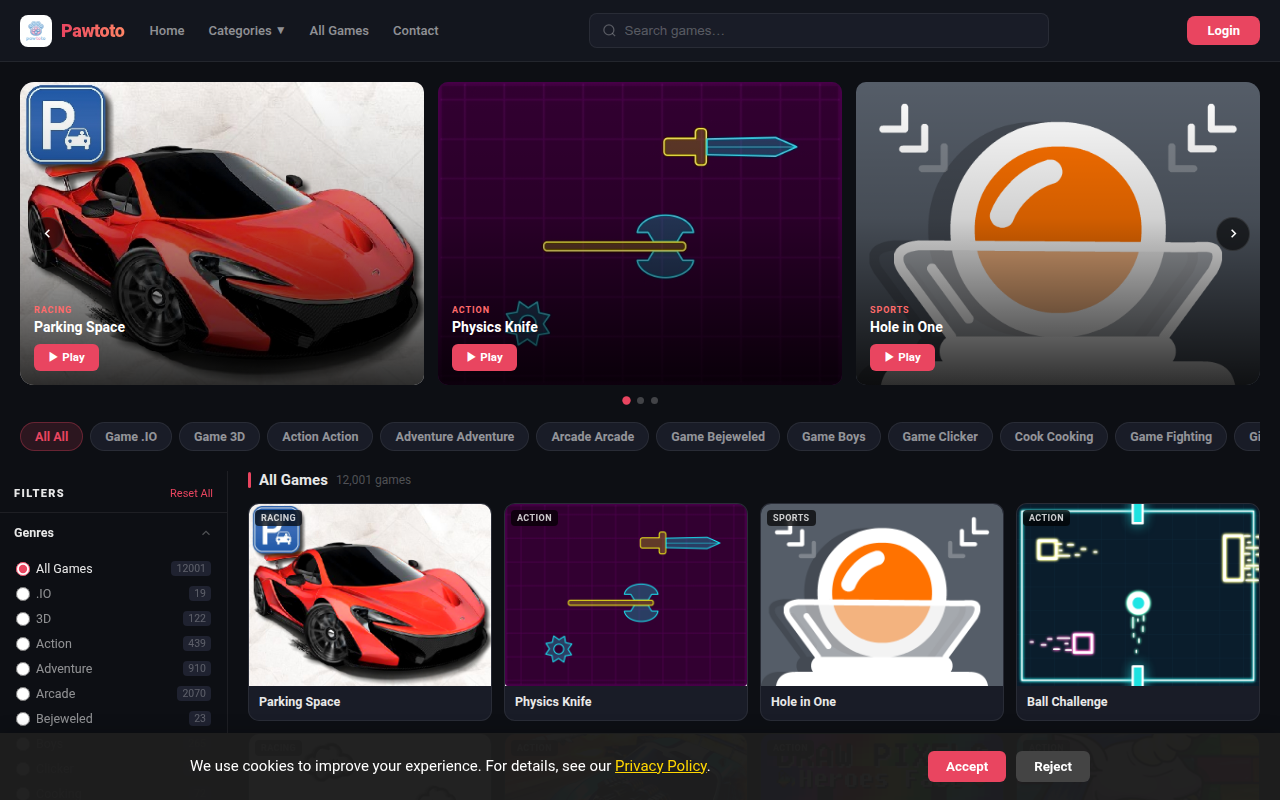This screenshot has width=1280, height=800.
Task: Filter by the Game .IO pill
Action: tap(131, 437)
